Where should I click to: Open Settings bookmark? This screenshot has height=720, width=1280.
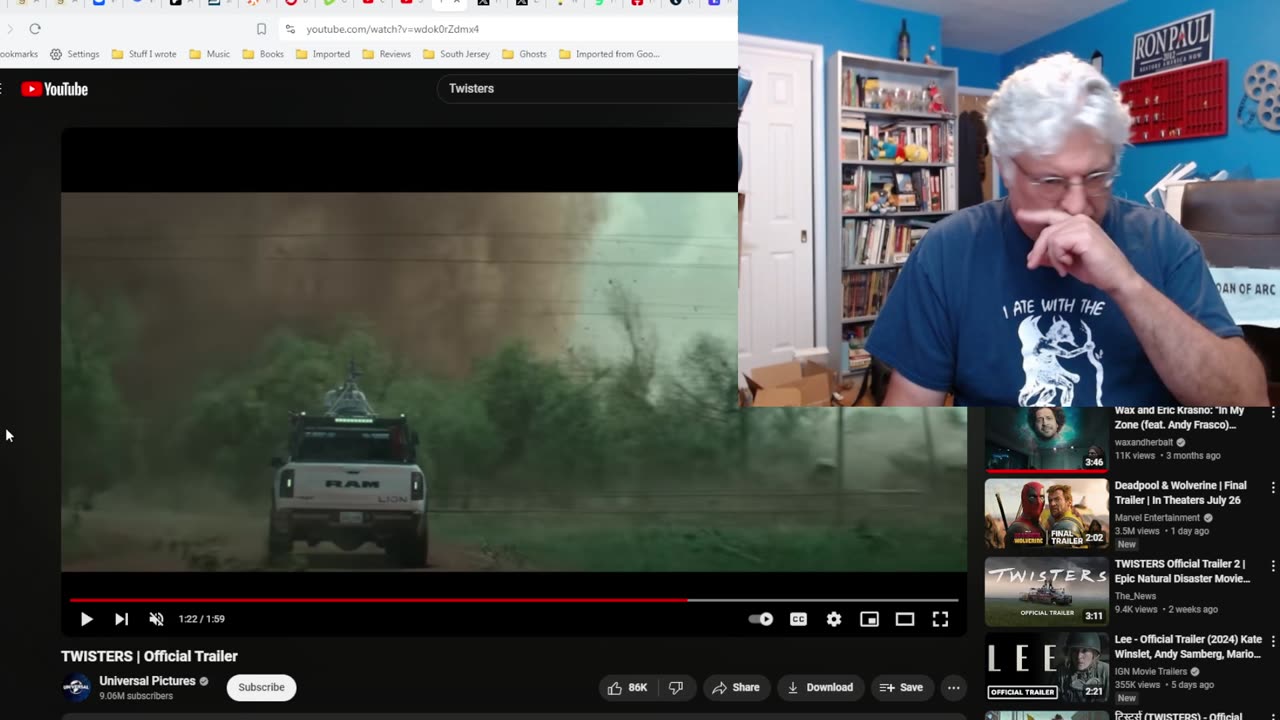75,54
